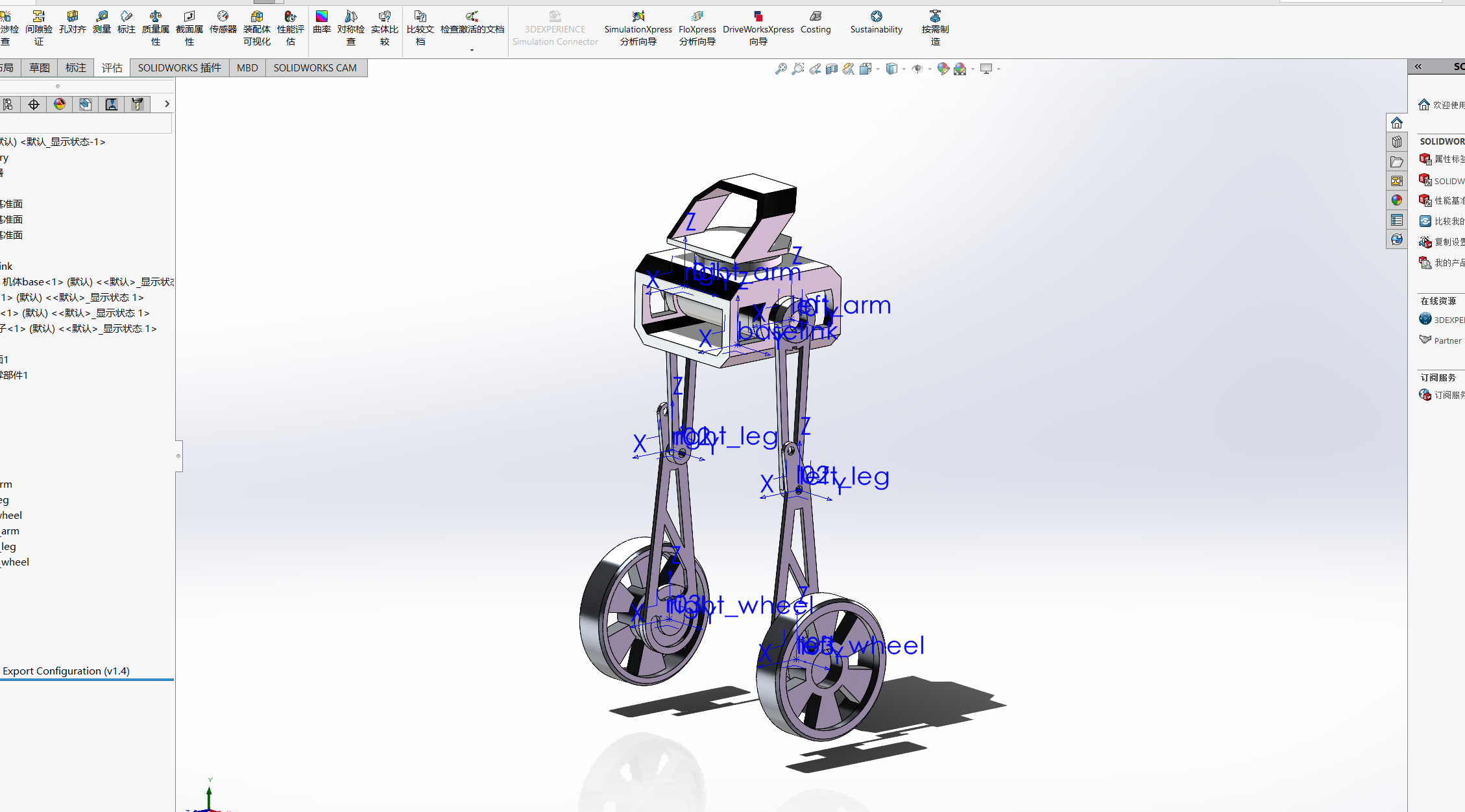Switch to the 草图 sketch tab

click(x=40, y=67)
